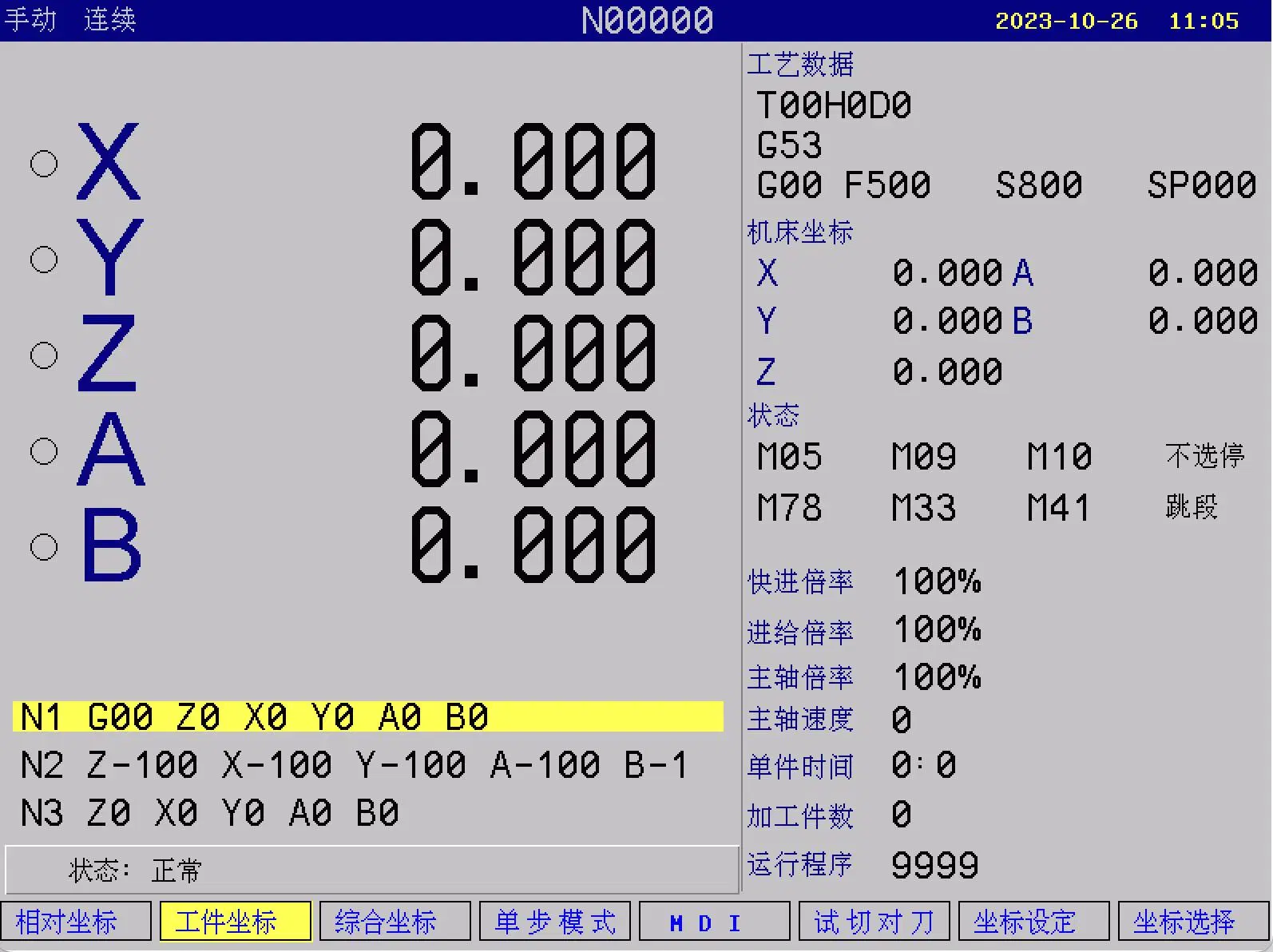
Task: Click the 主轴倍率 100% value
Action: 938,677
